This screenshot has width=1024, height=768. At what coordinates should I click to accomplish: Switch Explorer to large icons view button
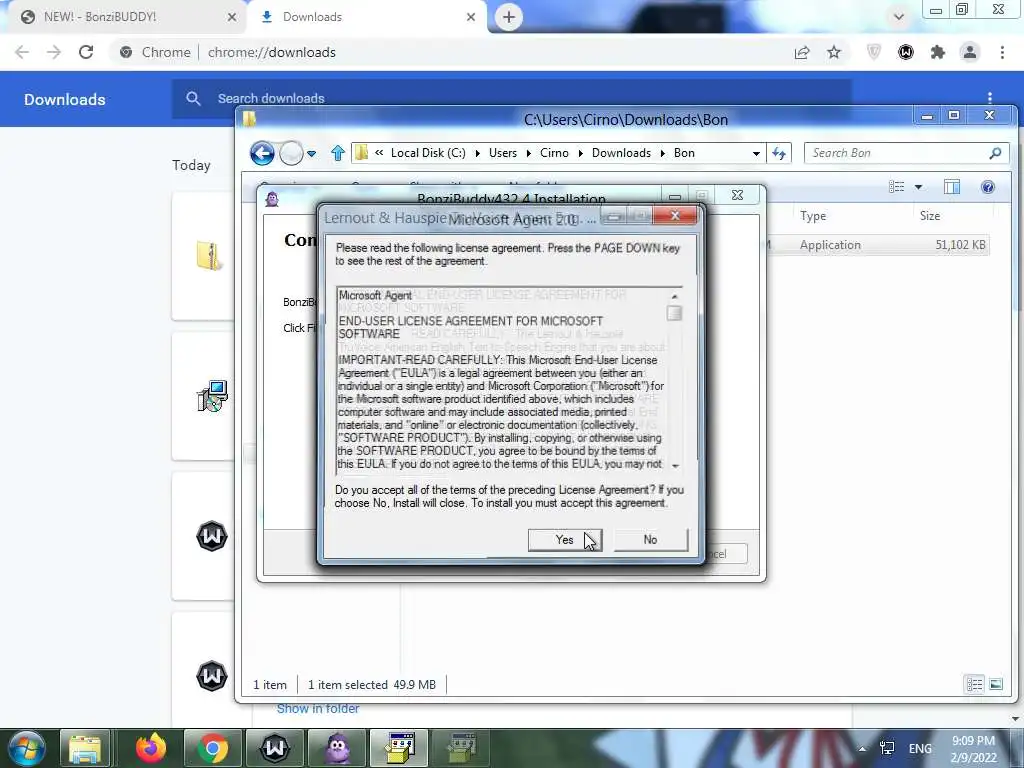click(996, 684)
